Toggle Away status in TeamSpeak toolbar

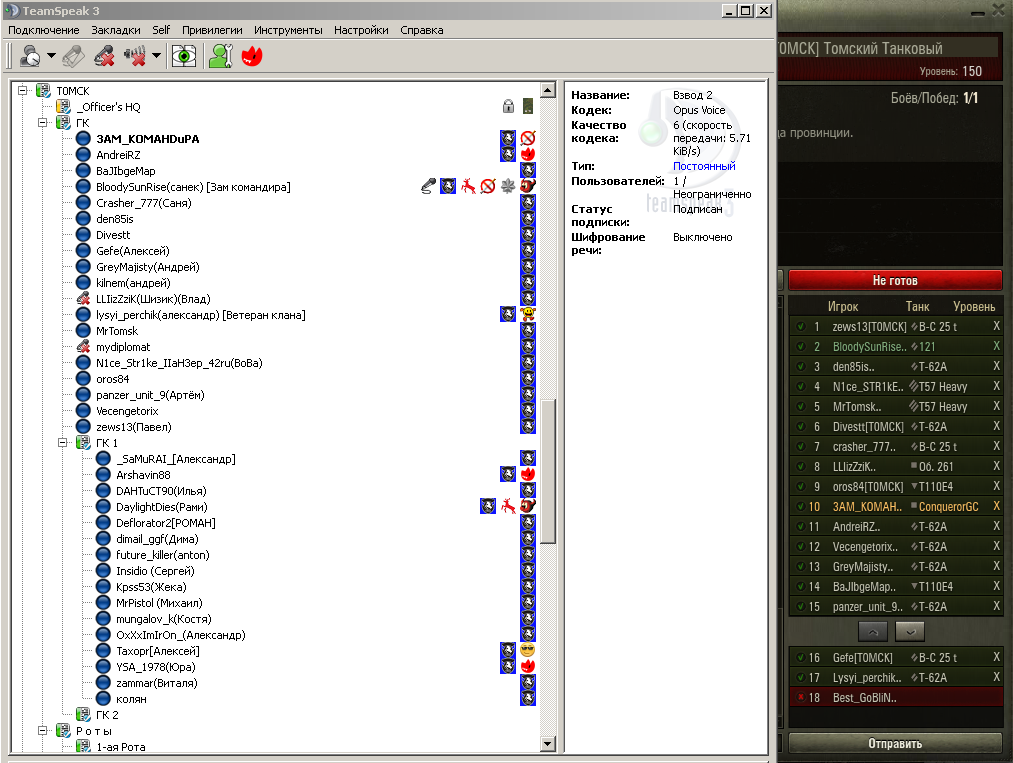[x=30, y=56]
